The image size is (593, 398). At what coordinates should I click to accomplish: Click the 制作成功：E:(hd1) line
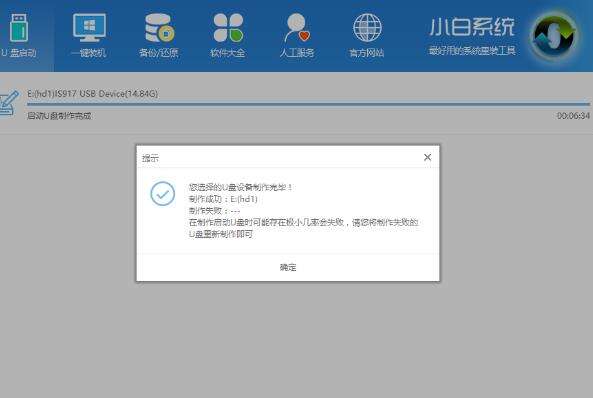(223, 199)
